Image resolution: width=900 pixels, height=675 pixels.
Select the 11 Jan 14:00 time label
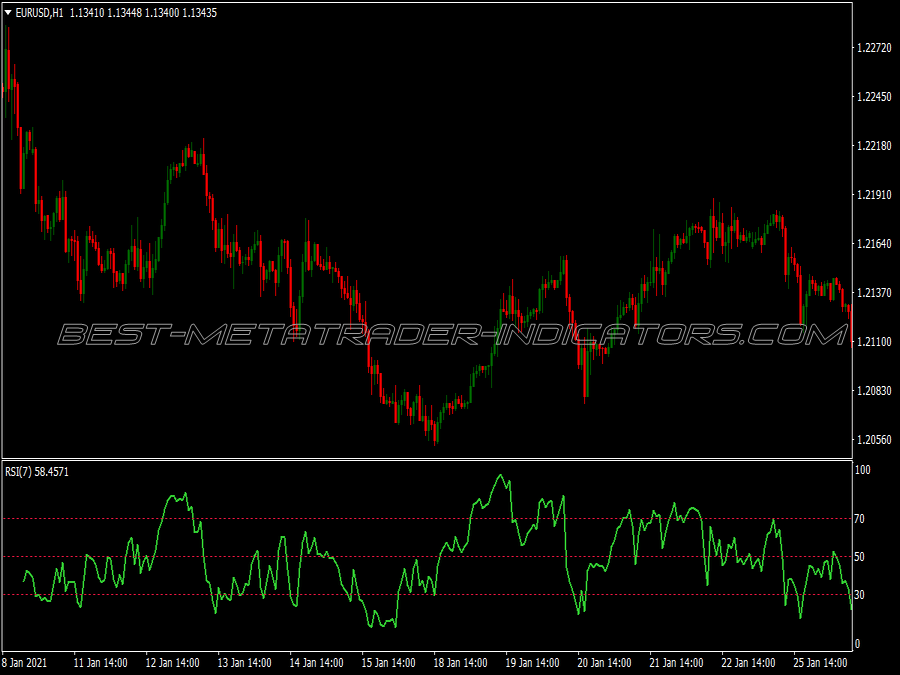pyautogui.click(x=100, y=663)
